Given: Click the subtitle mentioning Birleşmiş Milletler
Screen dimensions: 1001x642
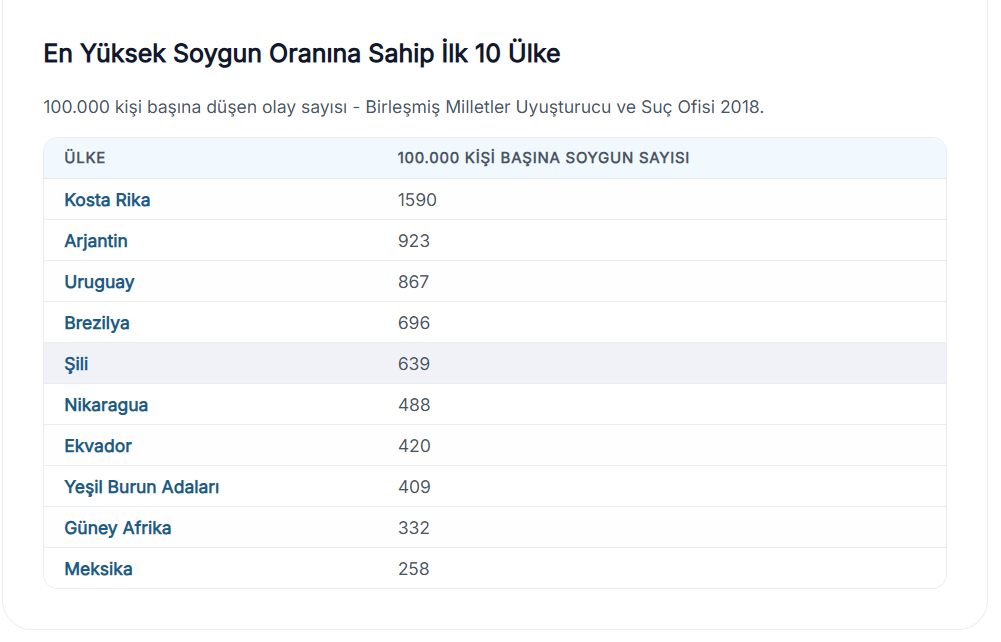Looking at the screenshot, I should [403, 107].
